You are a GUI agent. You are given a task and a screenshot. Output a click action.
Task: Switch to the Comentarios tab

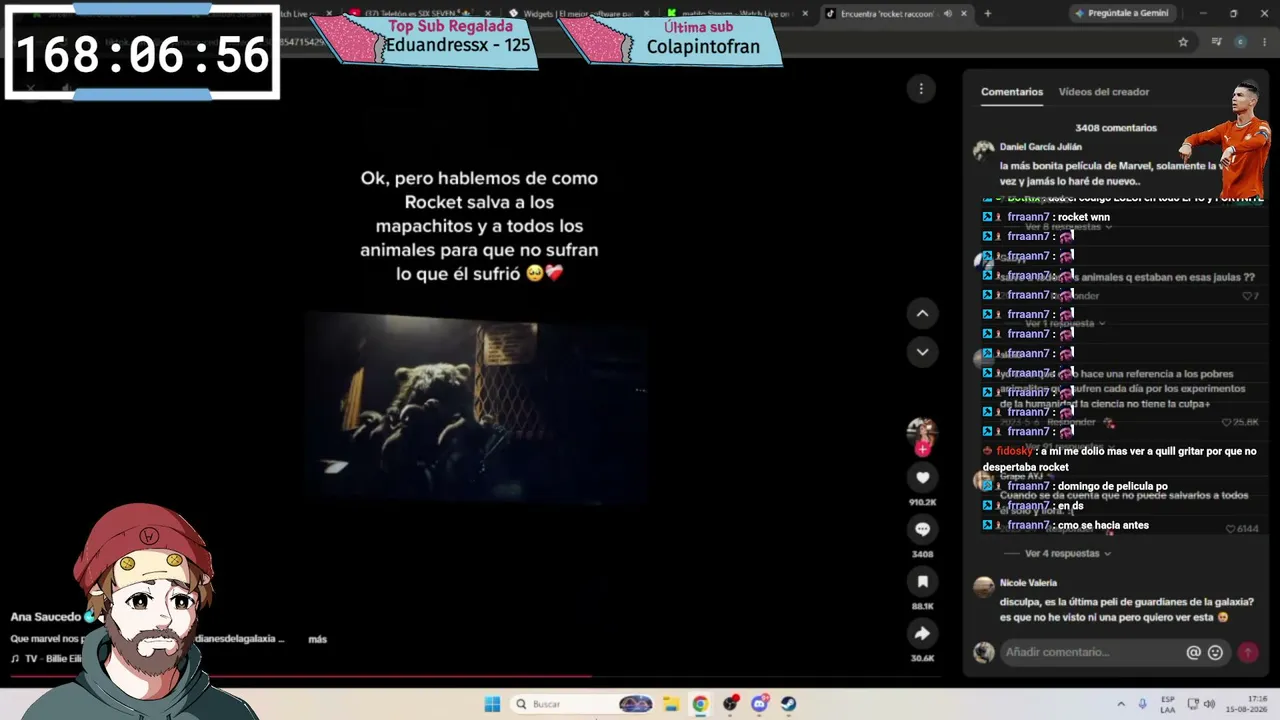[x=1012, y=92]
